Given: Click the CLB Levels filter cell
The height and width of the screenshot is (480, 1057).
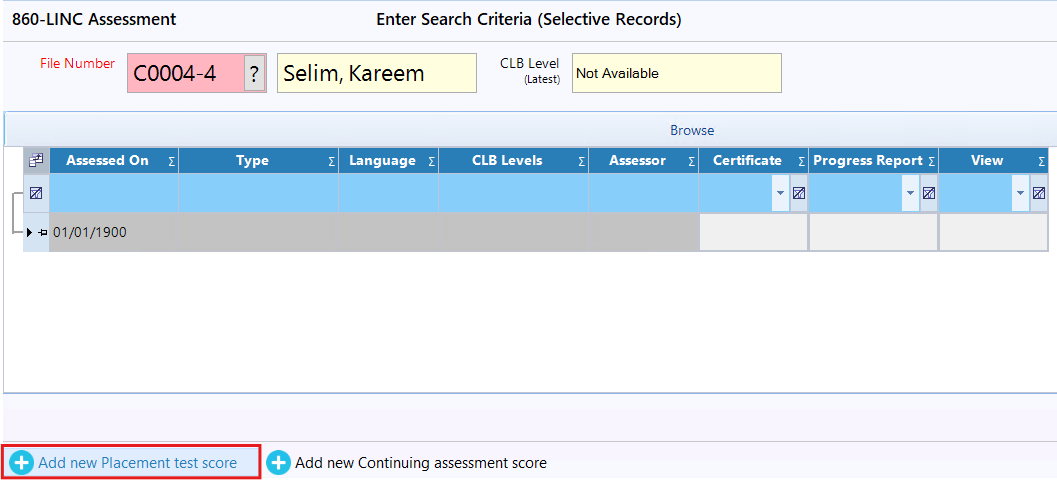Looking at the screenshot, I should click(514, 193).
